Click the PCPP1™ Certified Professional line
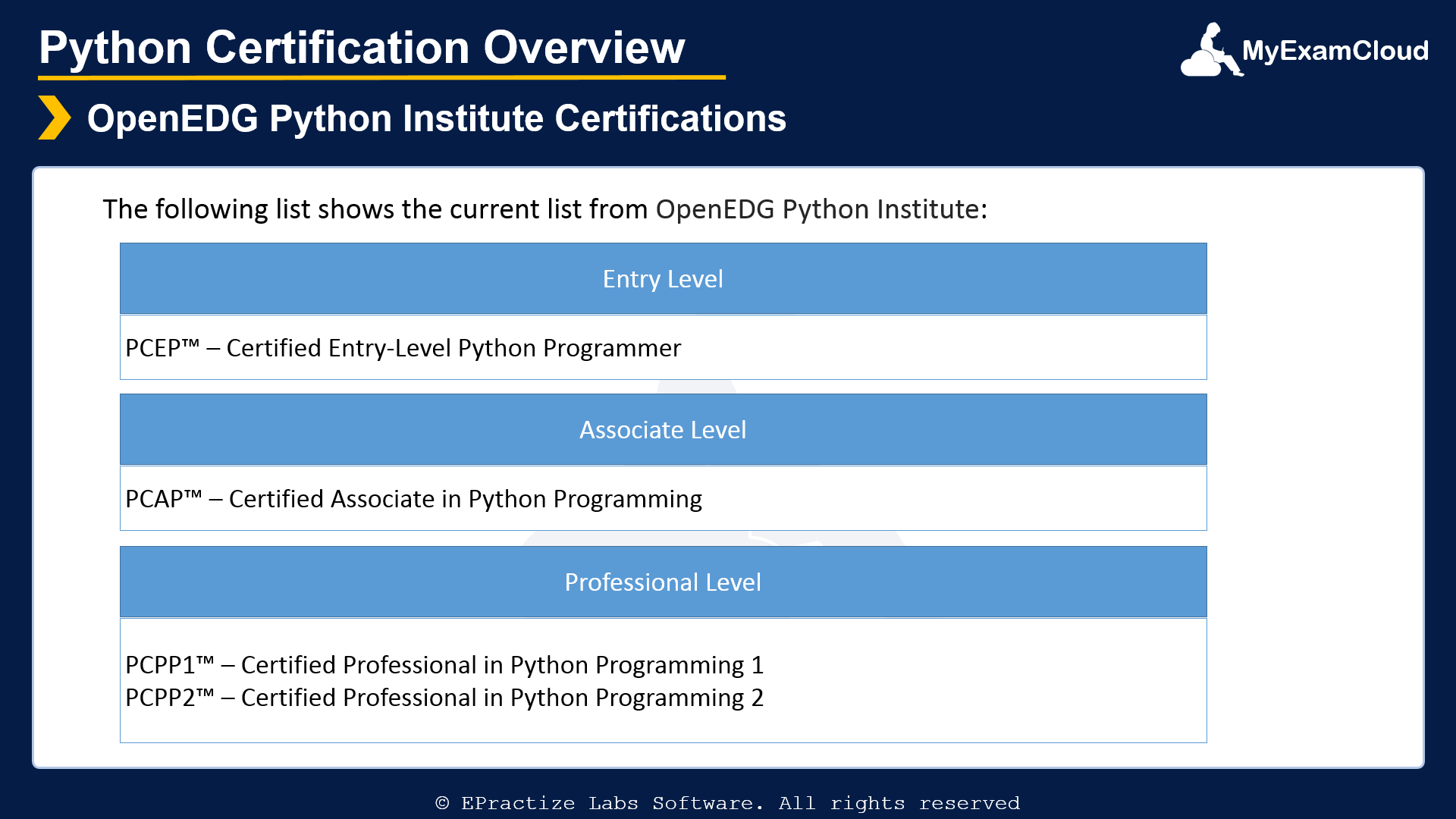1456x819 pixels. (x=444, y=665)
